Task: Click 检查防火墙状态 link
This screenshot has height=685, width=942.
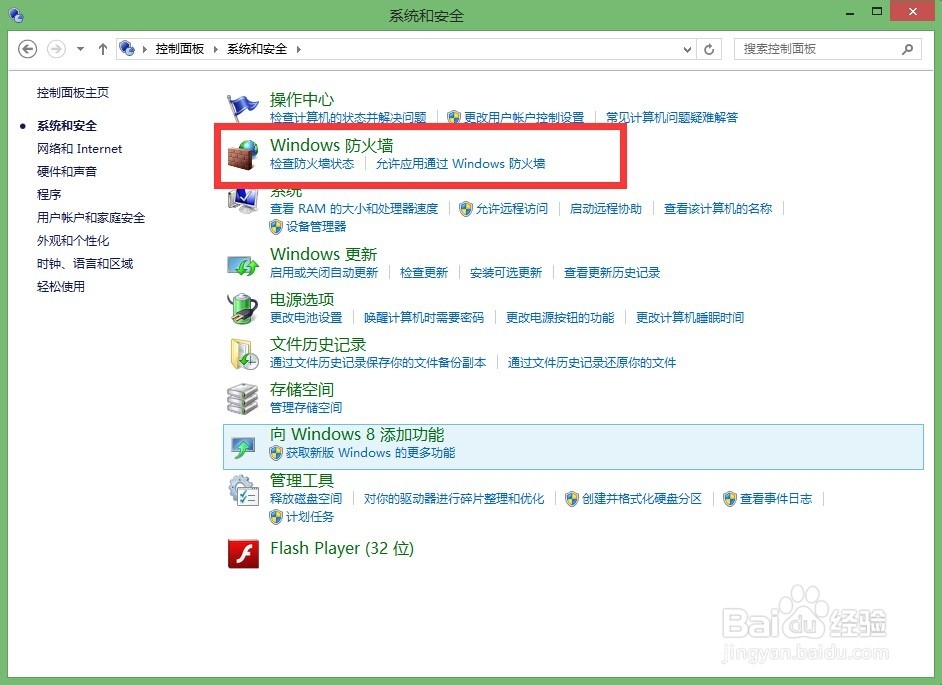Action: pos(312,163)
